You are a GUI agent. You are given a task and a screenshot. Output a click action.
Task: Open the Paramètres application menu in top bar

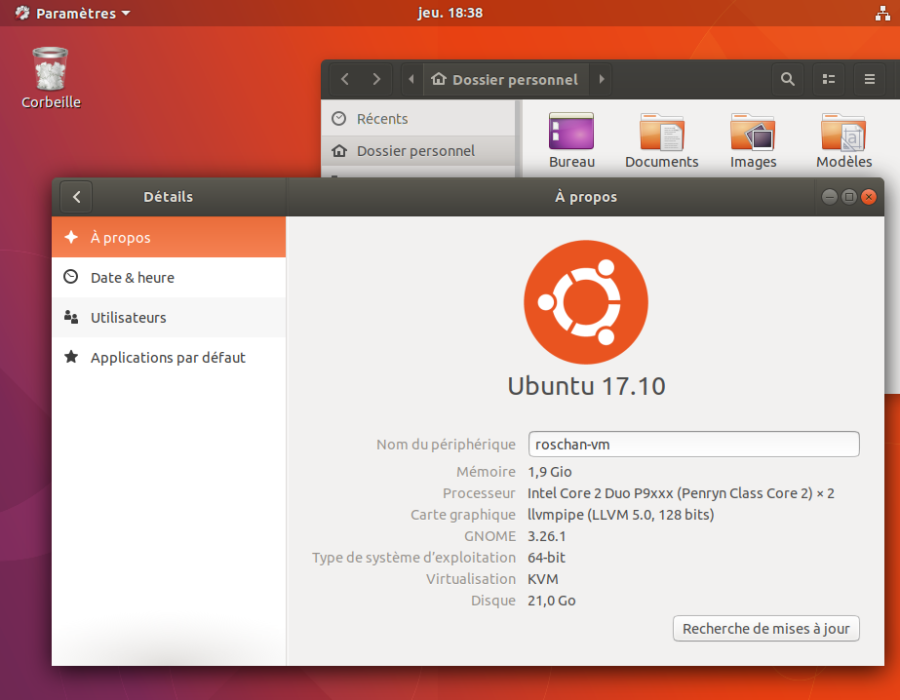point(73,13)
